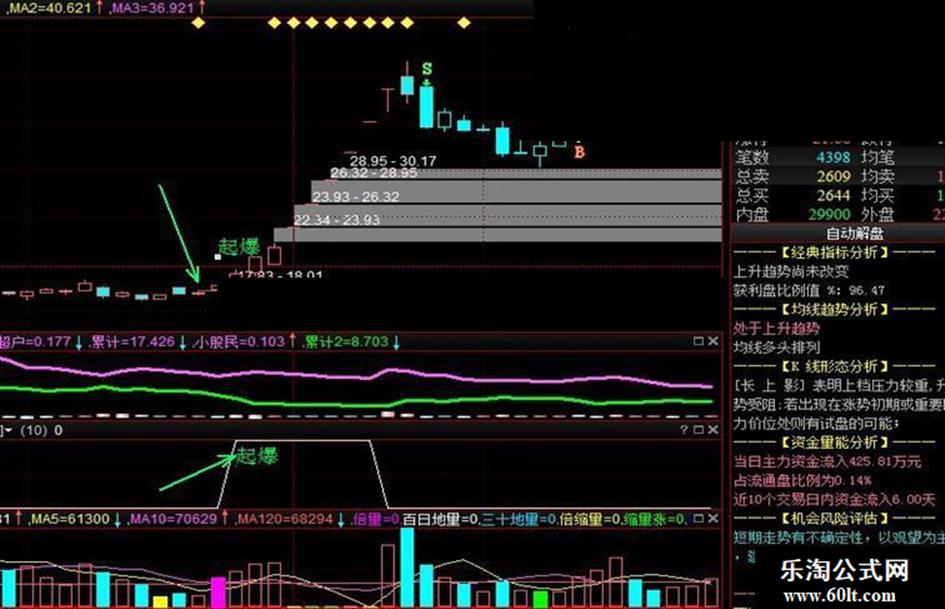Select the green volume bar

click(541, 599)
